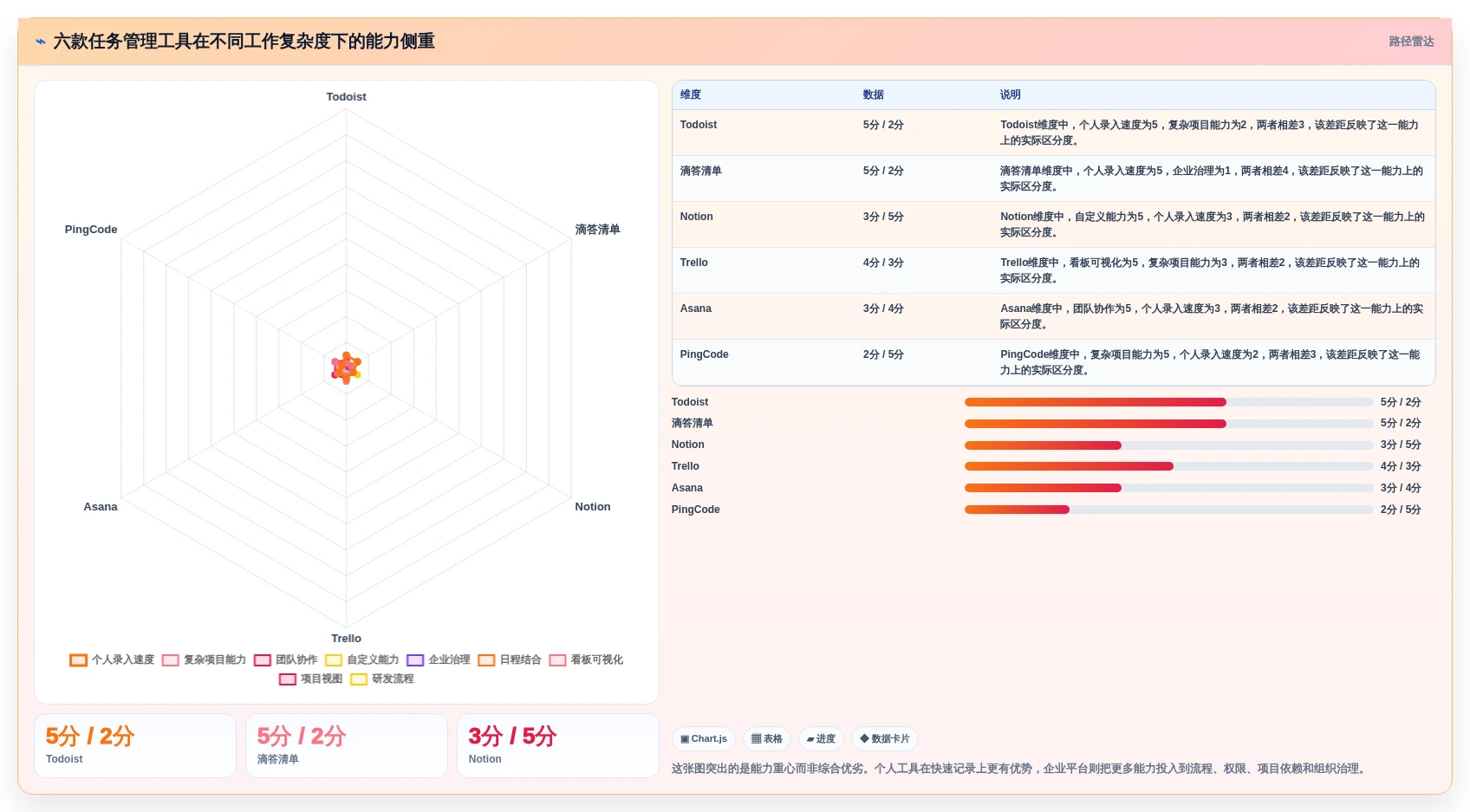
Task: Click the 4分 / 3分 value beside the Trello bar
Action: coord(1401,466)
